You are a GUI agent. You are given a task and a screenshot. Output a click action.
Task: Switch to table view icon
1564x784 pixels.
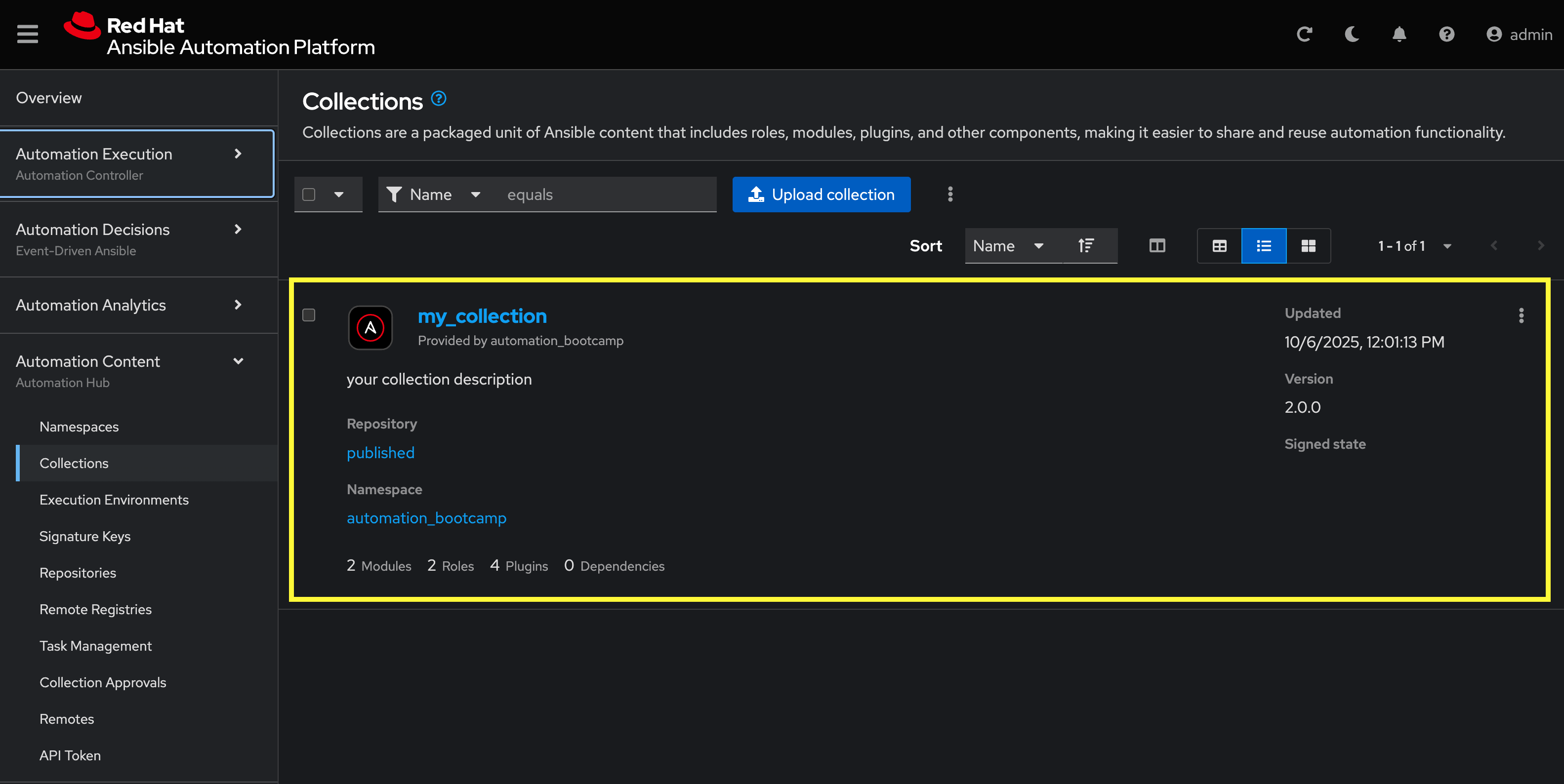(1219, 245)
